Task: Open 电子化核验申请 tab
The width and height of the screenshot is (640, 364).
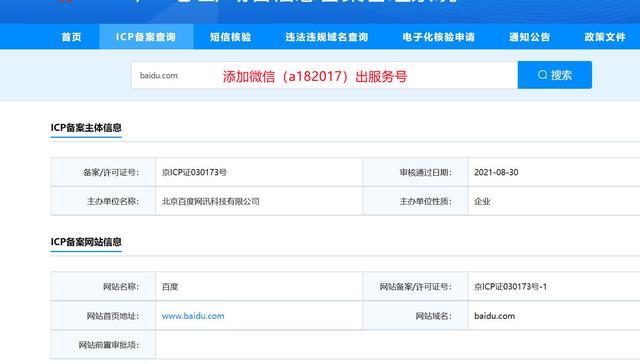Action: (438, 37)
